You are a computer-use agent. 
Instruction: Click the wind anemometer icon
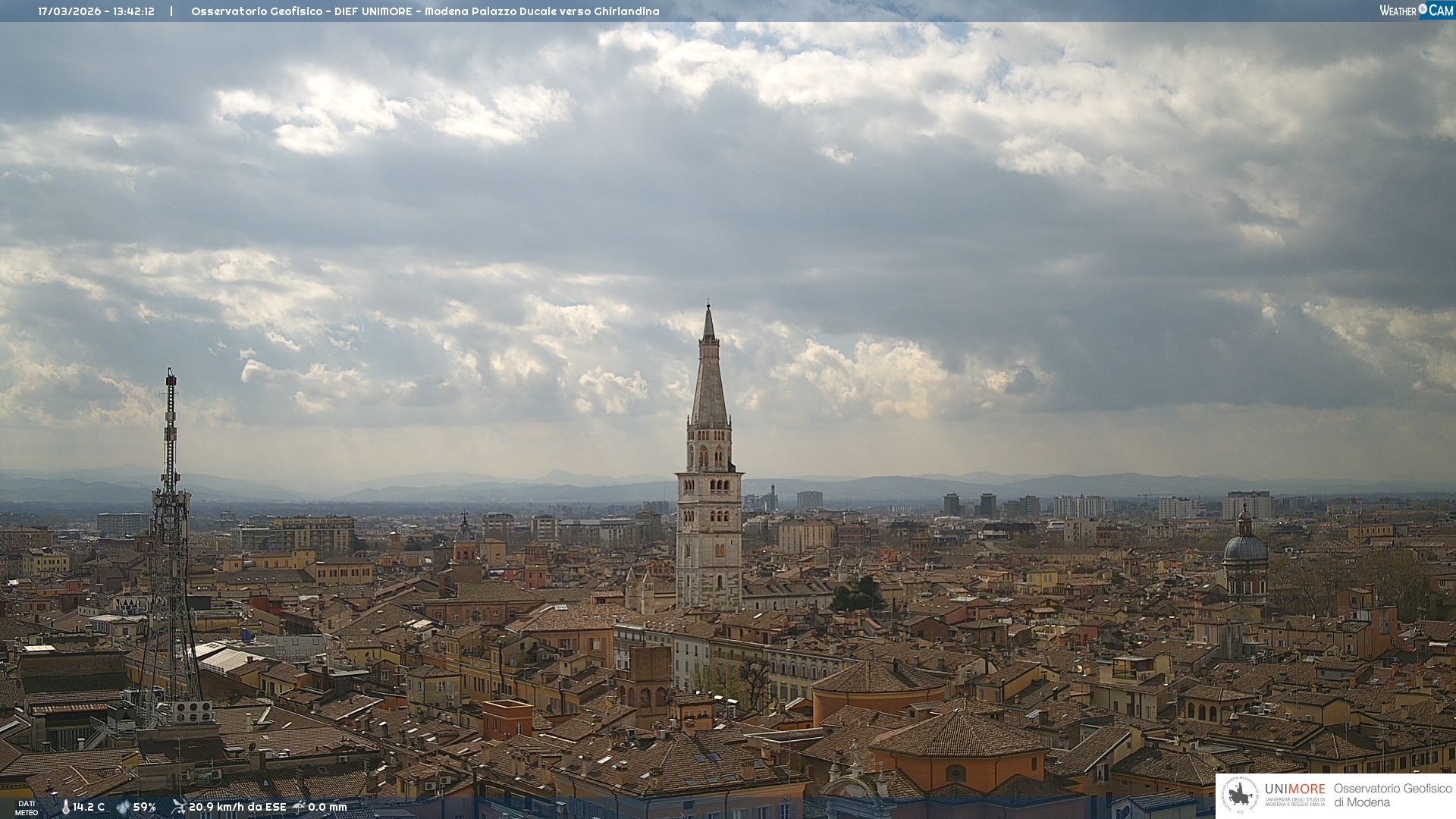tap(179, 807)
